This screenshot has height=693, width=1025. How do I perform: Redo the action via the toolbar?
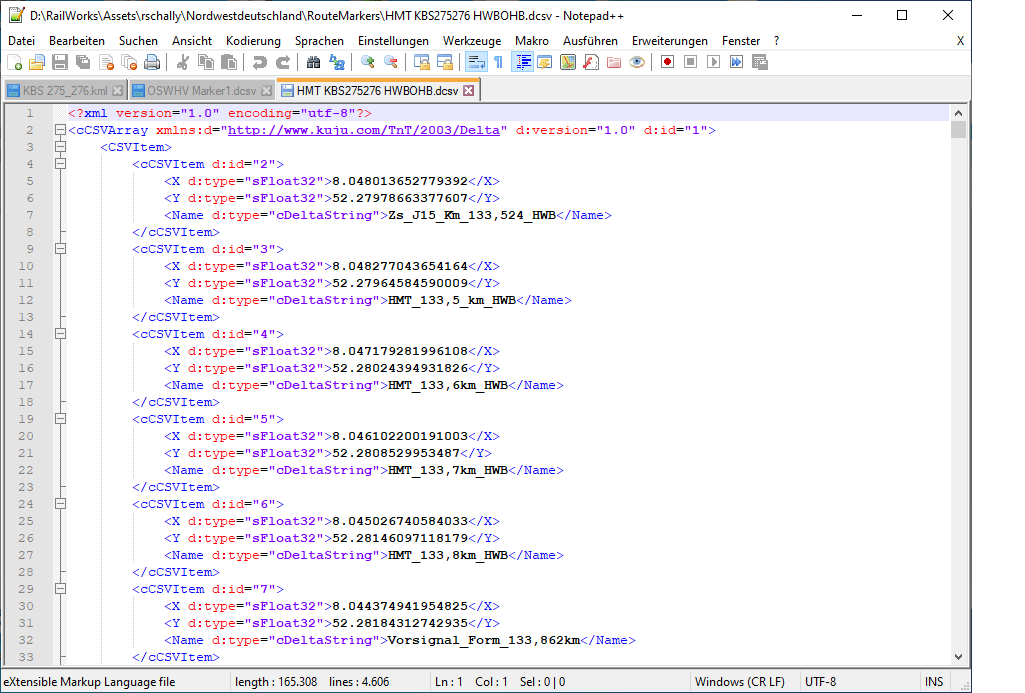[282, 62]
